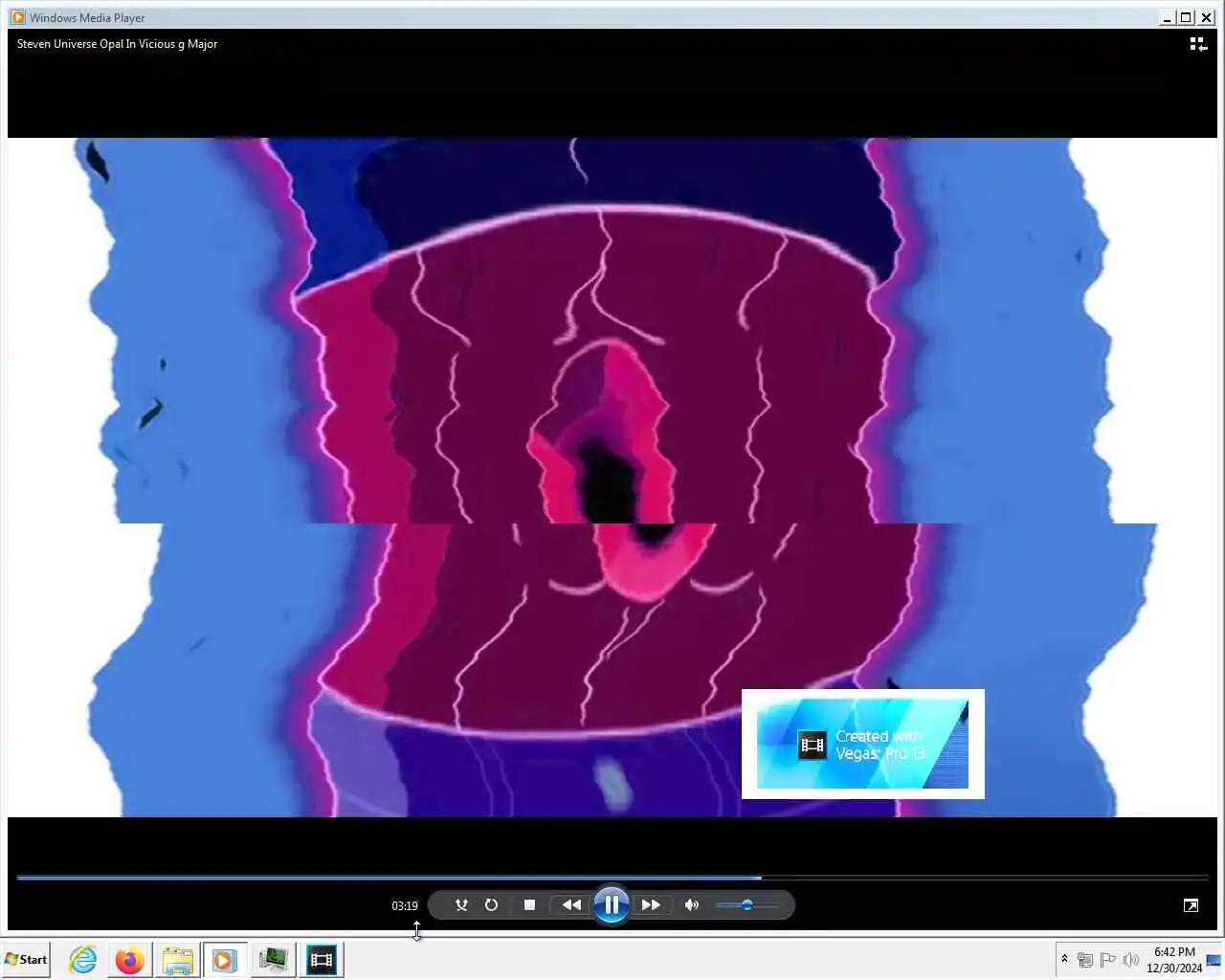Click the Show desktop button

tap(1214, 960)
